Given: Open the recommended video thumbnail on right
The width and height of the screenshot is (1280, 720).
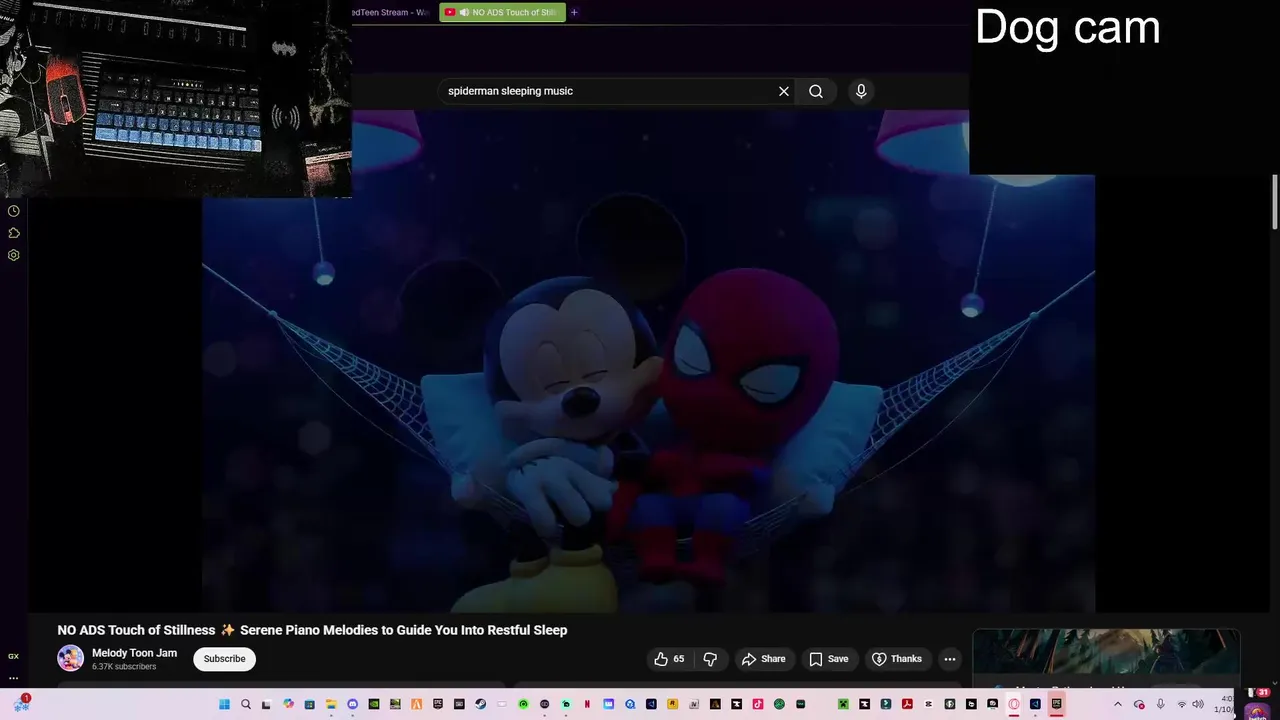Looking at the screenshot, I should tap(1106, 654).
